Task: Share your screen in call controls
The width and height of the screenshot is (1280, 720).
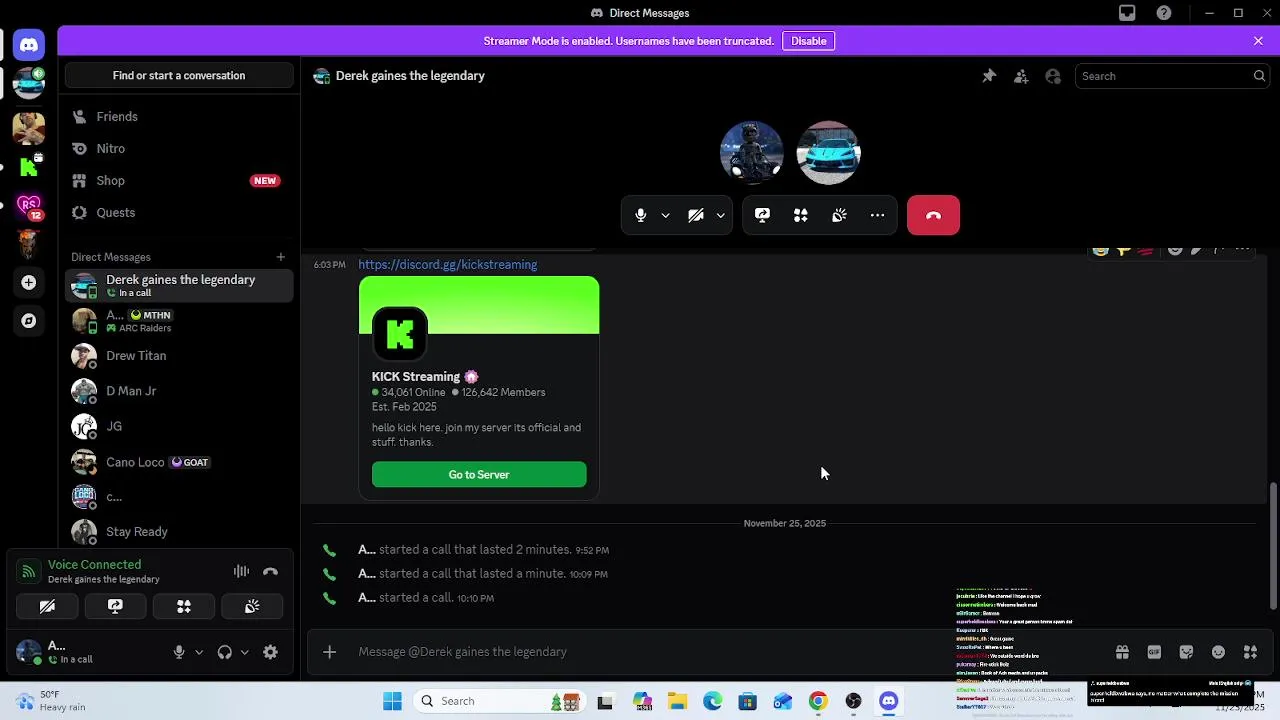Action: point(762,215)
